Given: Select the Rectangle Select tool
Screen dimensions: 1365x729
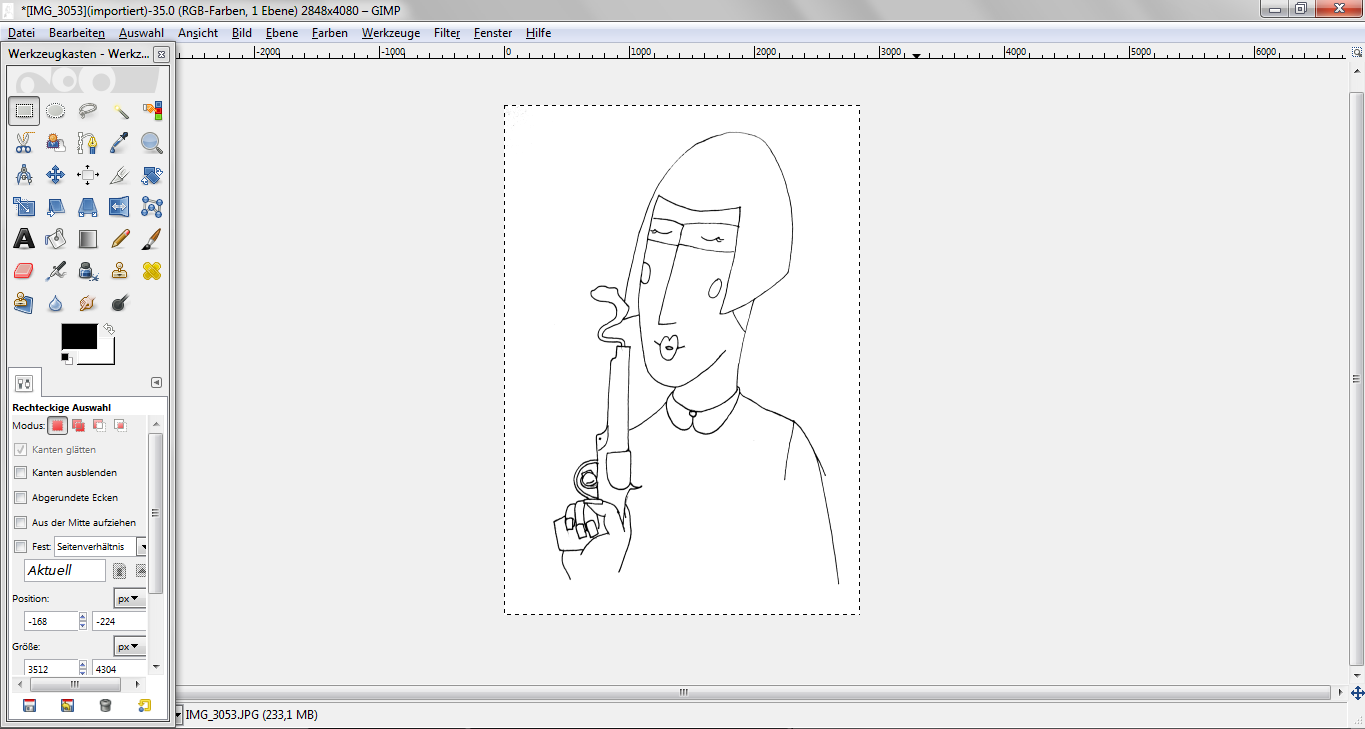Looking at the screenshot, I should [24, 111].
